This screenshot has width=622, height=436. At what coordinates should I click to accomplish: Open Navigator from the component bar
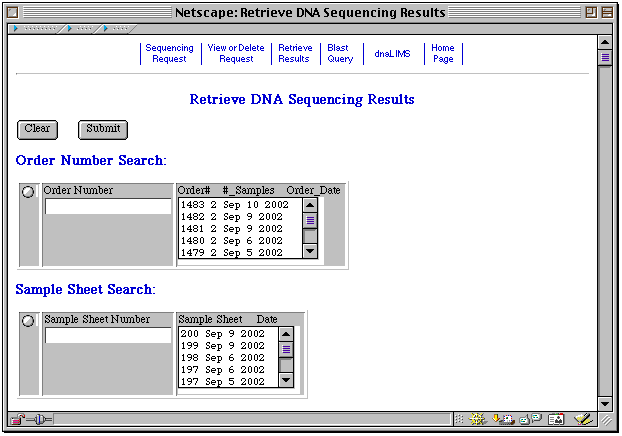point(476,419)
